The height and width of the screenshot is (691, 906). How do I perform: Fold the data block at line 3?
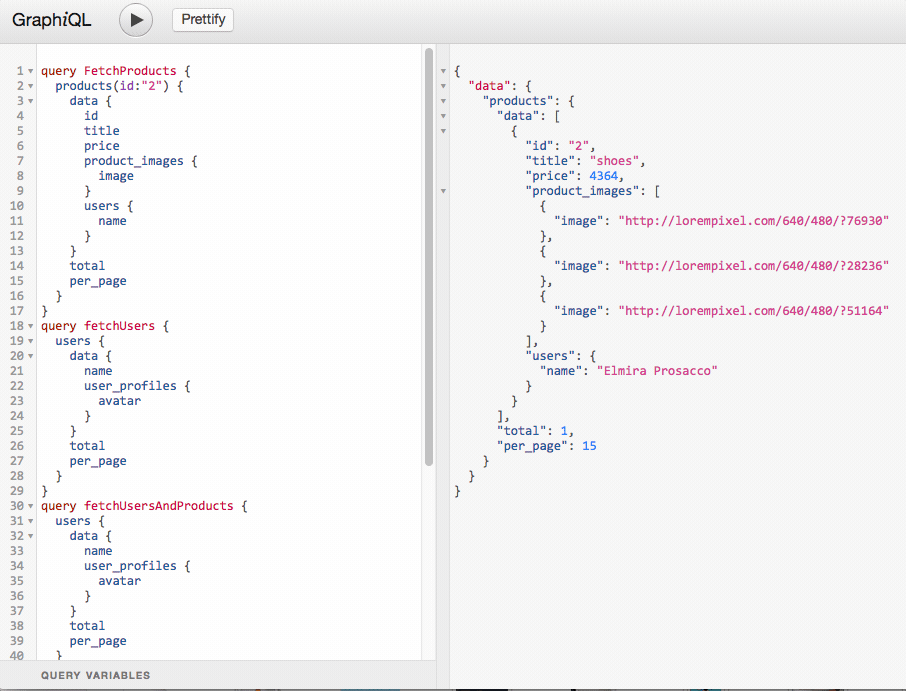pos(31,101)
